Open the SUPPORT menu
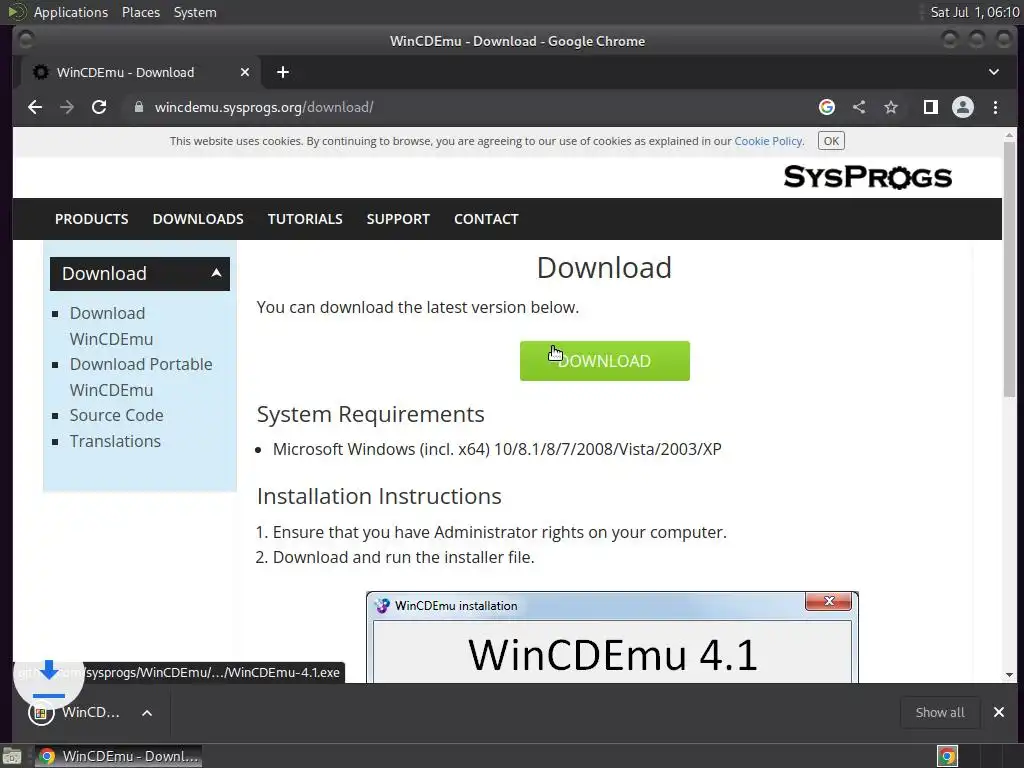 coord(398,219)
